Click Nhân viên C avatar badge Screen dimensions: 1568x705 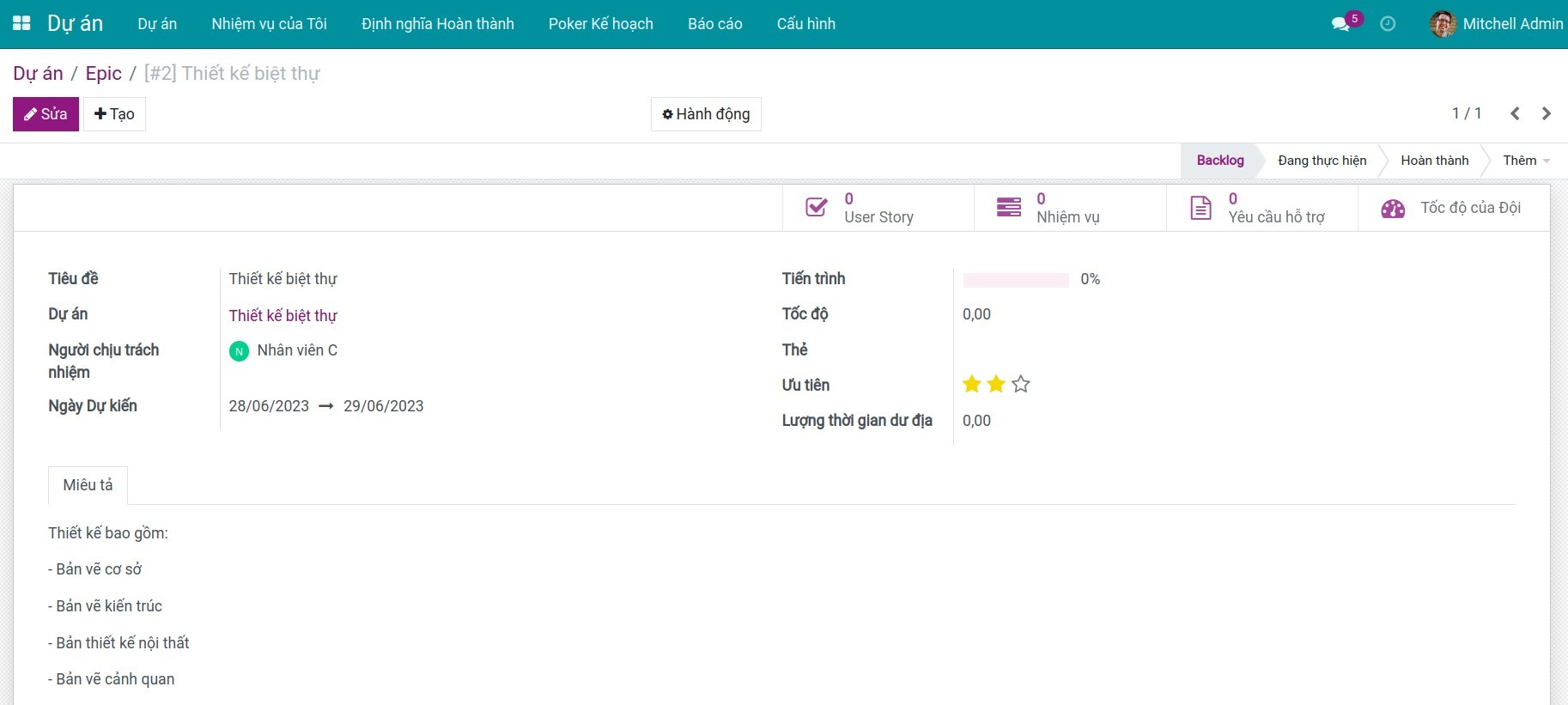239,351
